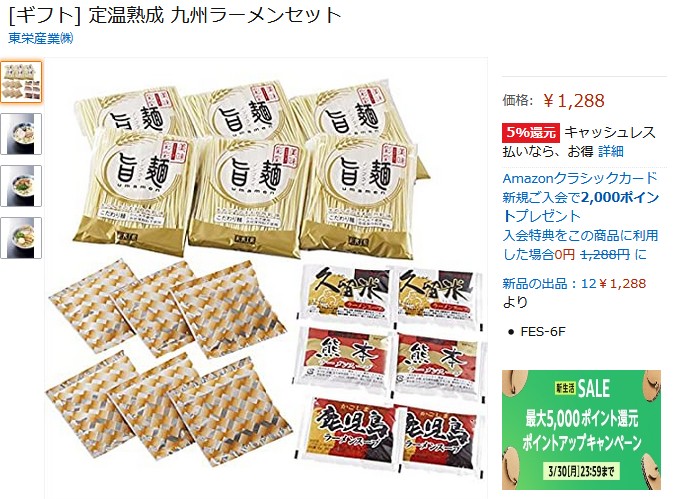This screenshot has width=685, height=499.
Task: Click the 新生活 SALE campaign banner
Action: [581, 430]
